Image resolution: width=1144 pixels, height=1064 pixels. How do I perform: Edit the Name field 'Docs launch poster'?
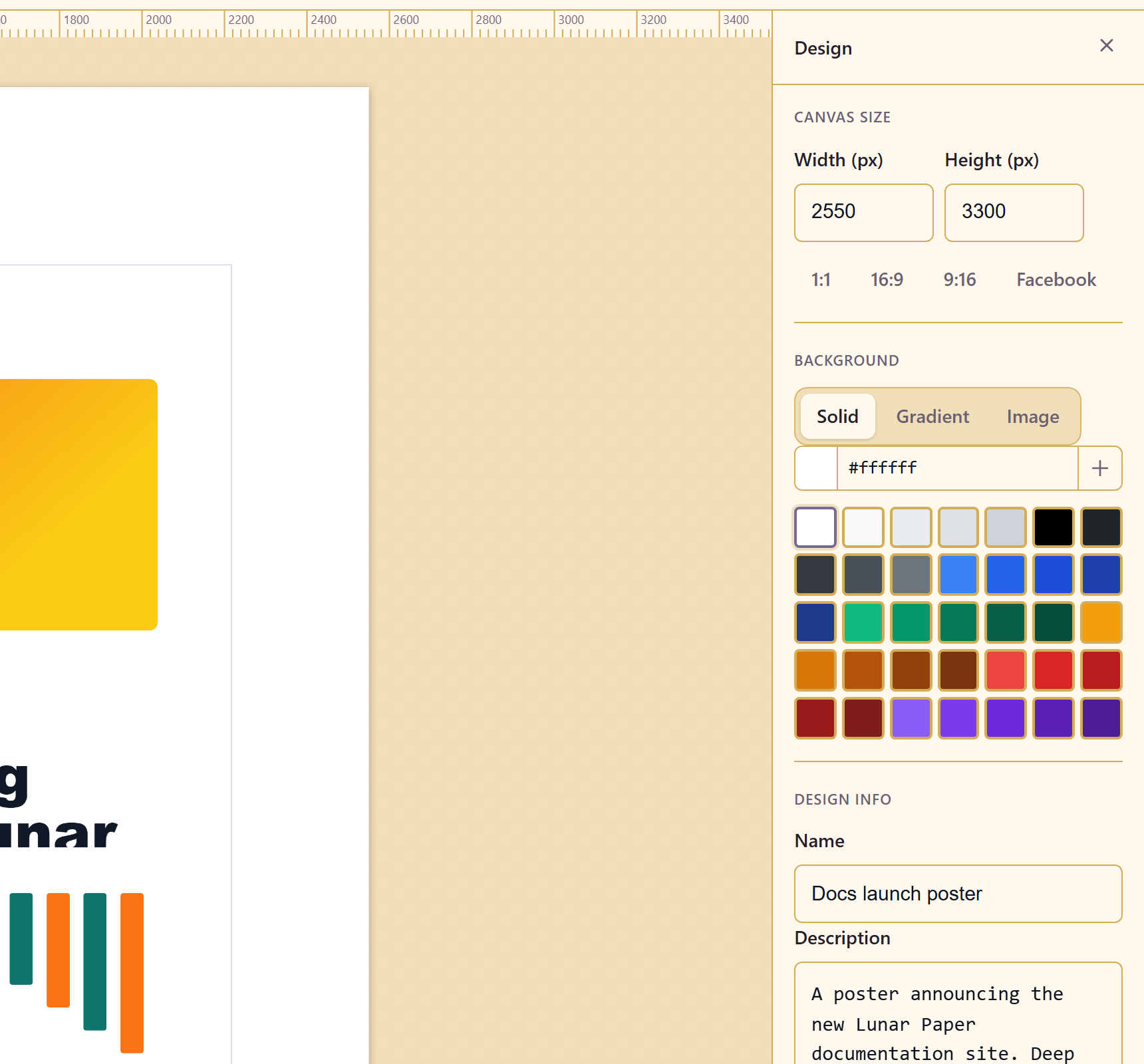(958, 894)
